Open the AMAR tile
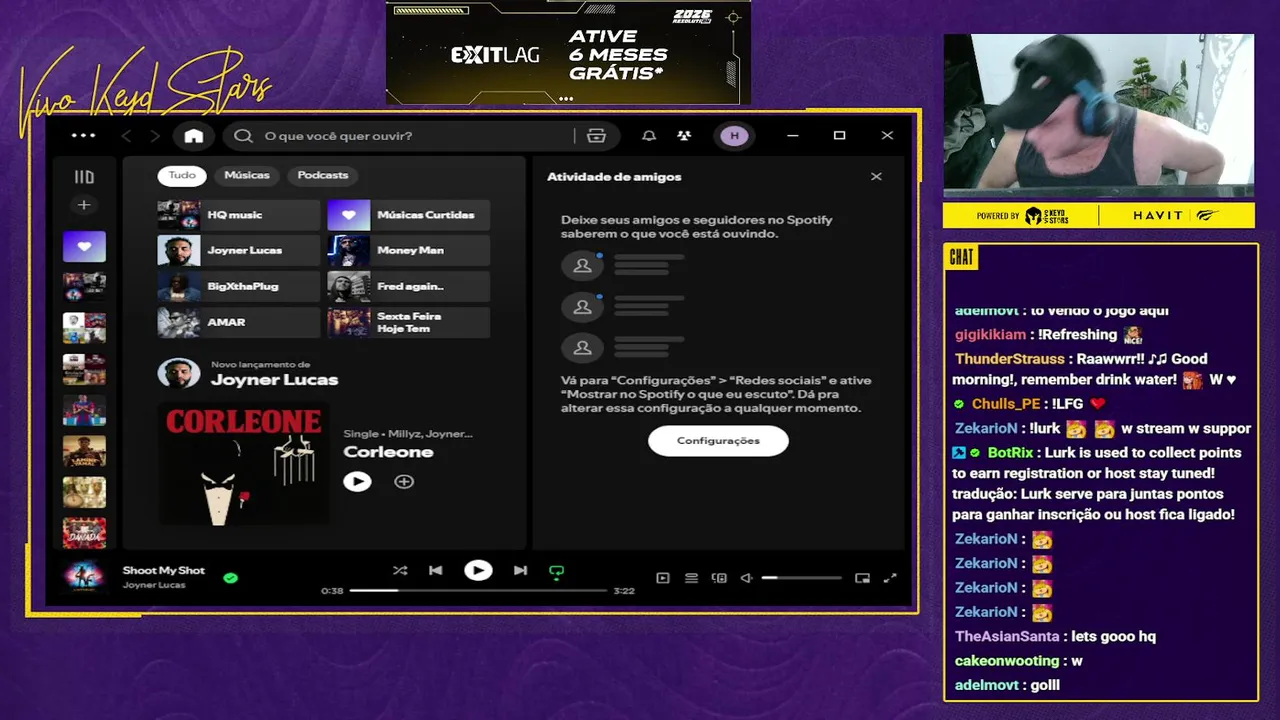Image resolution: width=1280 pixels, height=720 pixels. pyautogui.click(x=238, y=323)
